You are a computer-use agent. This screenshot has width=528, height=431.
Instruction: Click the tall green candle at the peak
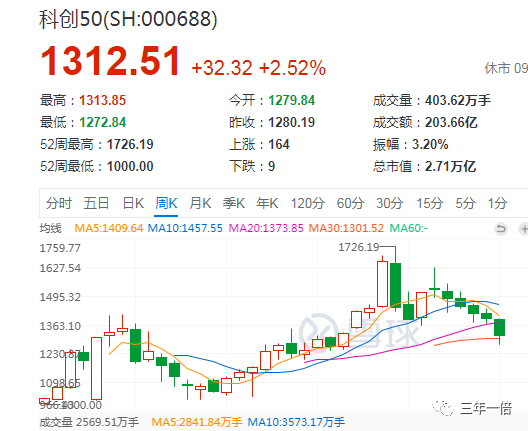pos(395,285)
